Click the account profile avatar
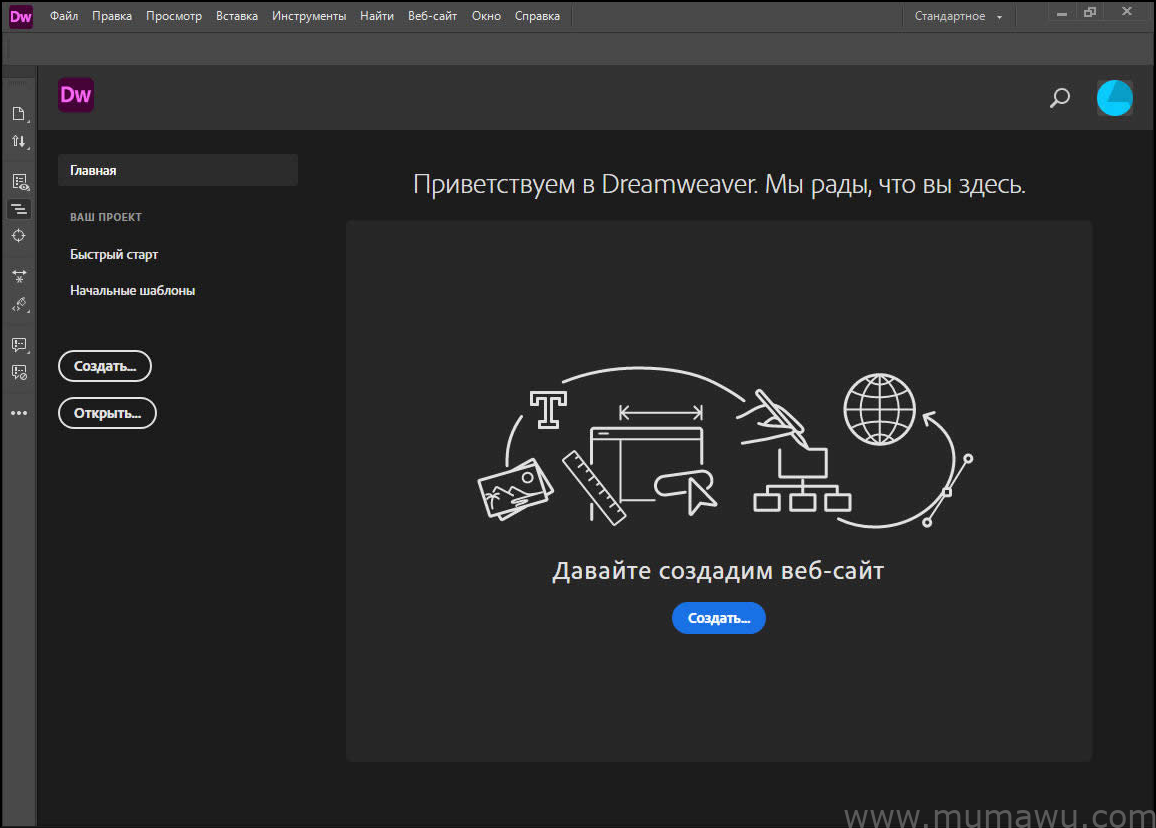1156x828 pixels. click(1114, 98)
